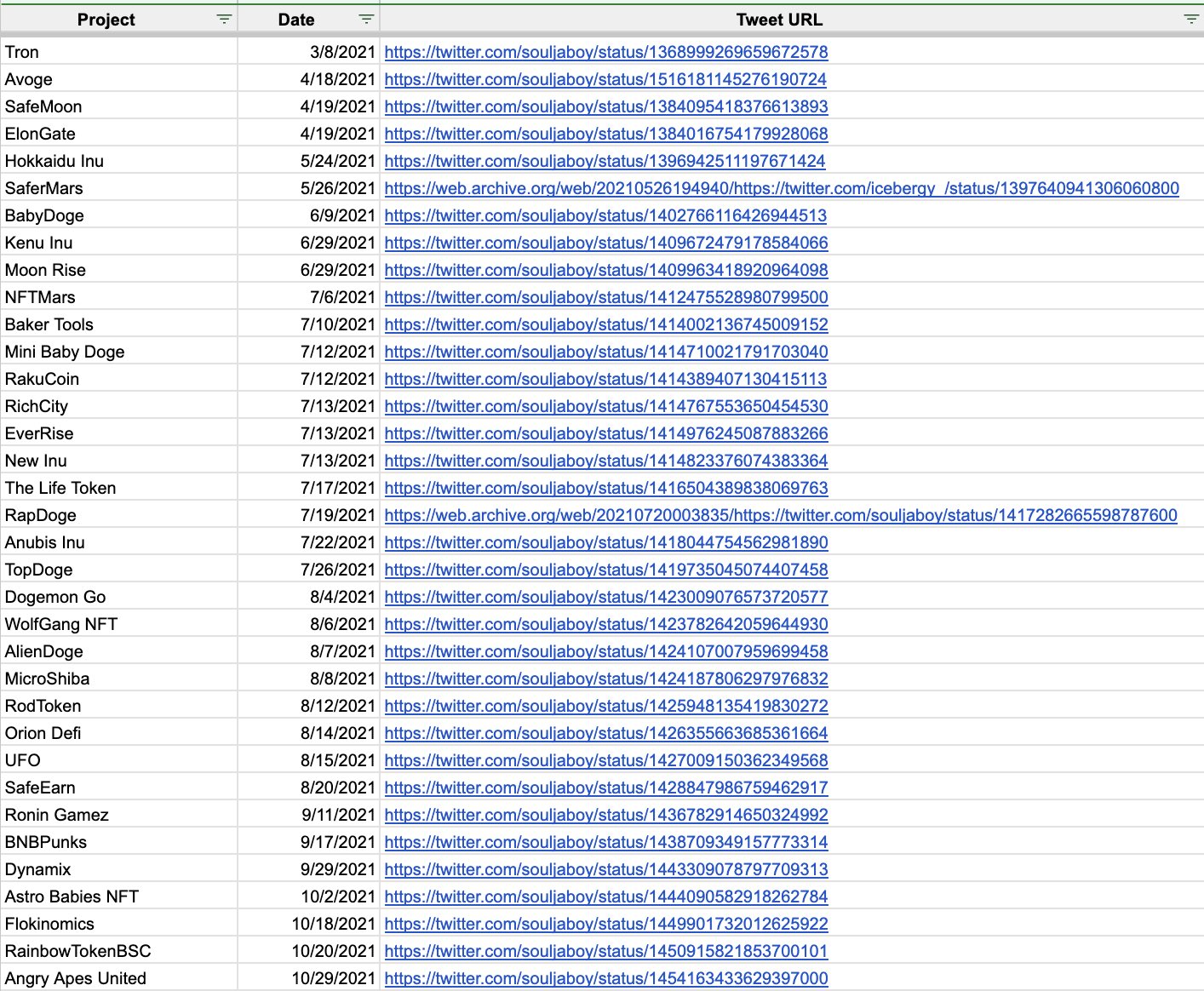Open the Orion Defi tweet link
This screenshot has height=991, width=1204.
tap(606, 733)
